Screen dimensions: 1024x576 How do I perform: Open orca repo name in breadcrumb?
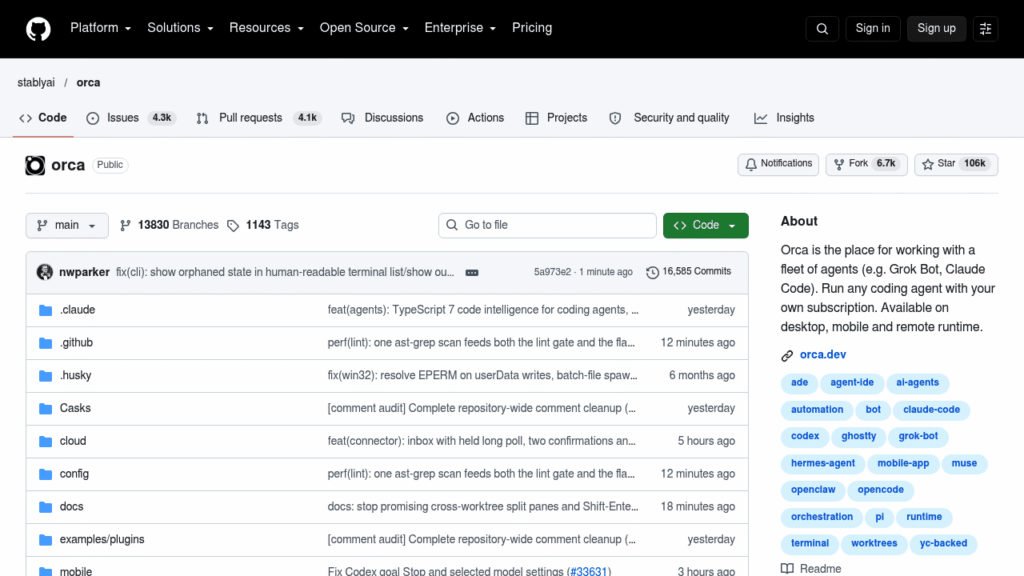[88, 83]
